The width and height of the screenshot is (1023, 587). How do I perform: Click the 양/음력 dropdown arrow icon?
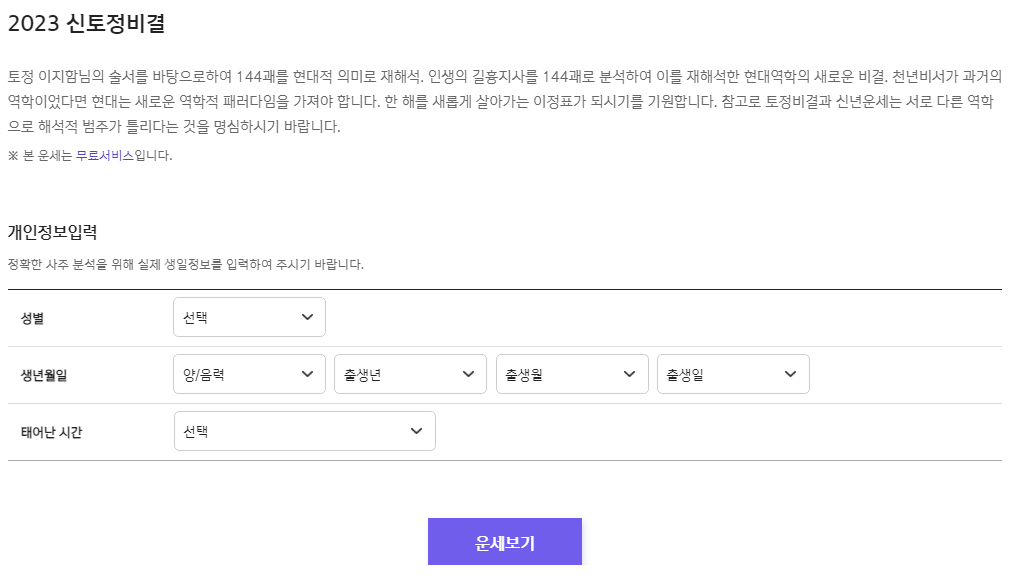(309, 373)
